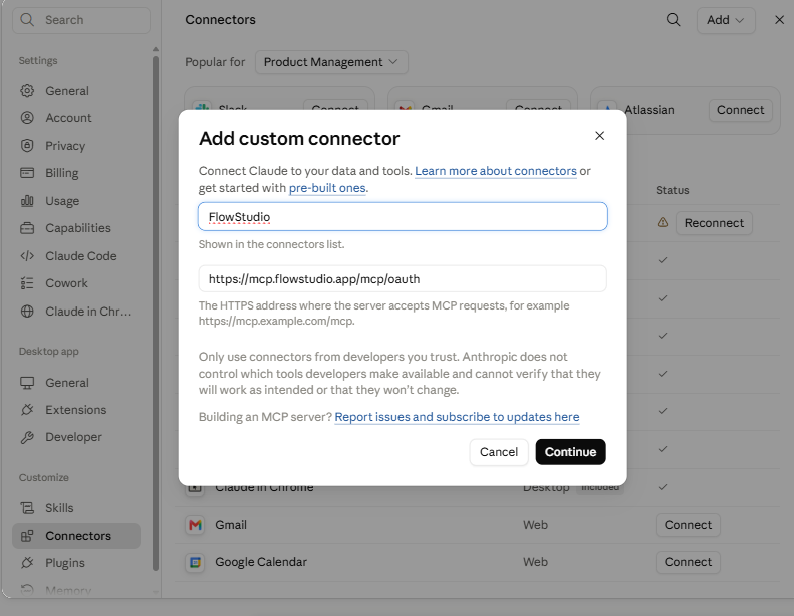This screenshot has width=794, height=616.
Task: Click the Capabilities briefcase icon
Action: tap(27, 228)
